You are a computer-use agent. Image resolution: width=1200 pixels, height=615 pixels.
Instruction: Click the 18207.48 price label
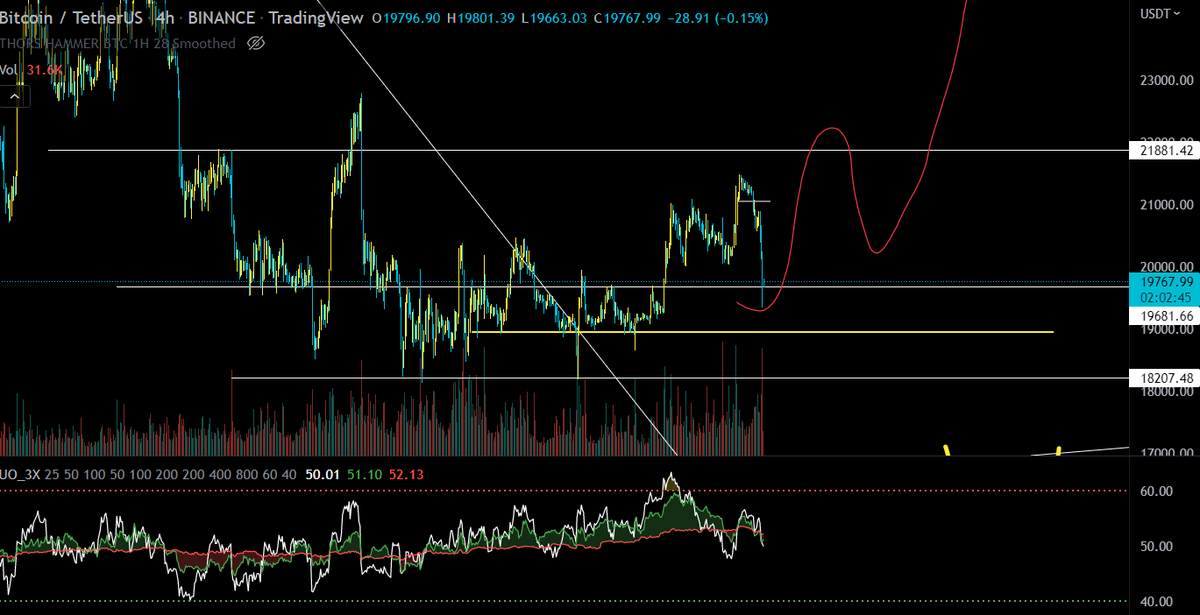pyautogui.click(x=1164, y=378)
